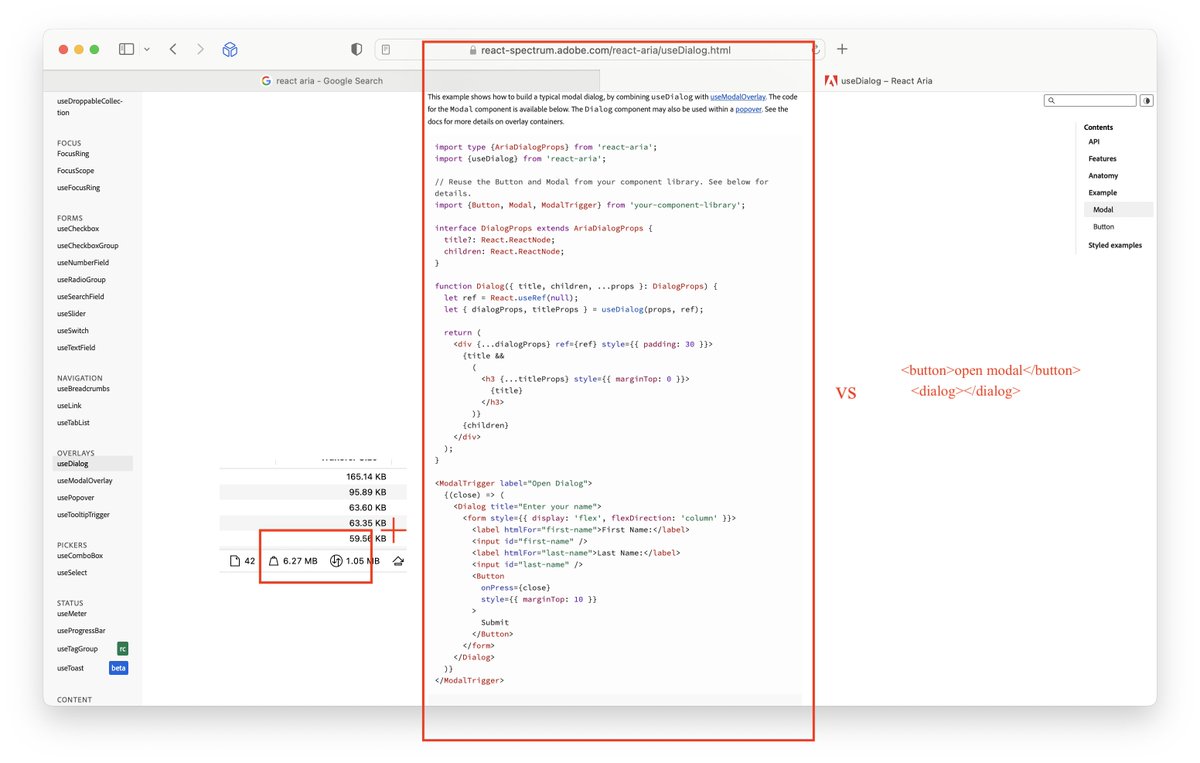Open useRadioGroup in sidebar

[x=81, y=280]
